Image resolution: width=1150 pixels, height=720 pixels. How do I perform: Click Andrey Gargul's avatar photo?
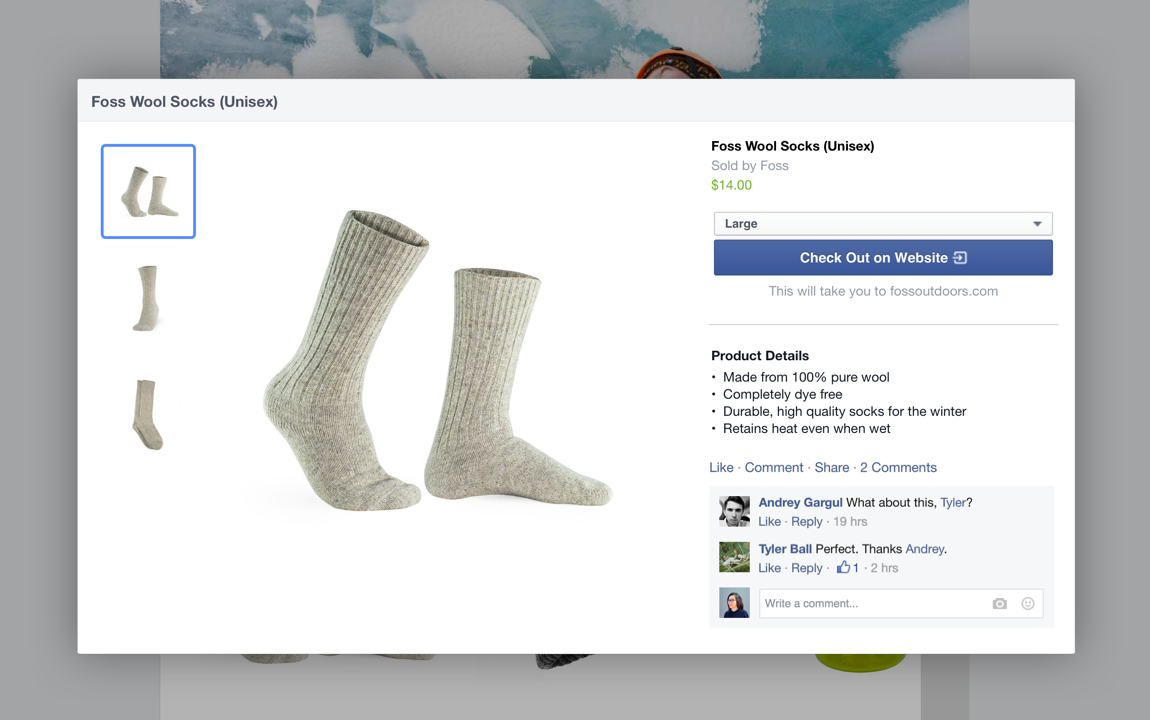pos(734,511)
